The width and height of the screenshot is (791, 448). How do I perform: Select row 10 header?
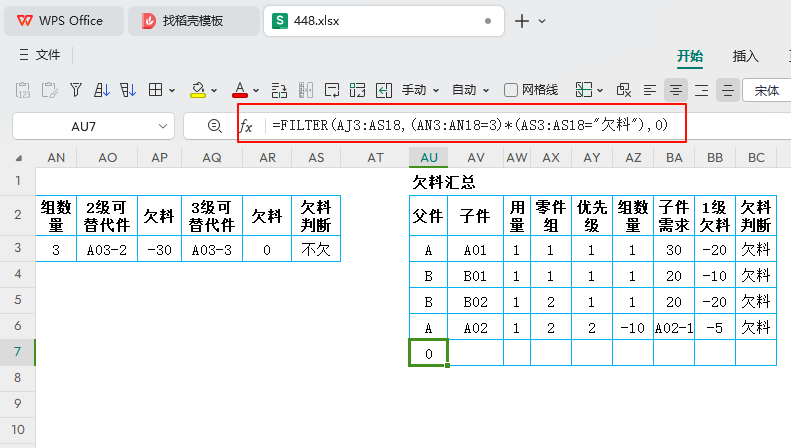pos(18,429)
